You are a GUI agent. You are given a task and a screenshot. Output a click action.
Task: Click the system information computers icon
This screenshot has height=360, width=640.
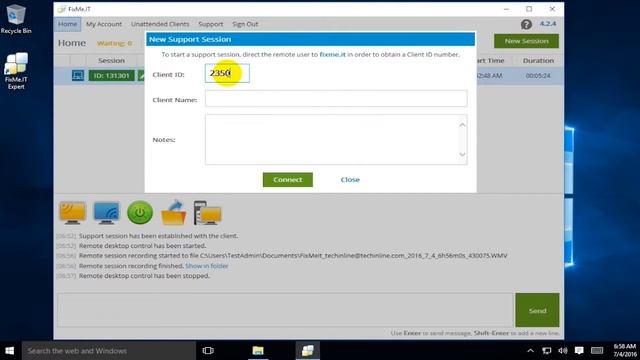point(207,213)
